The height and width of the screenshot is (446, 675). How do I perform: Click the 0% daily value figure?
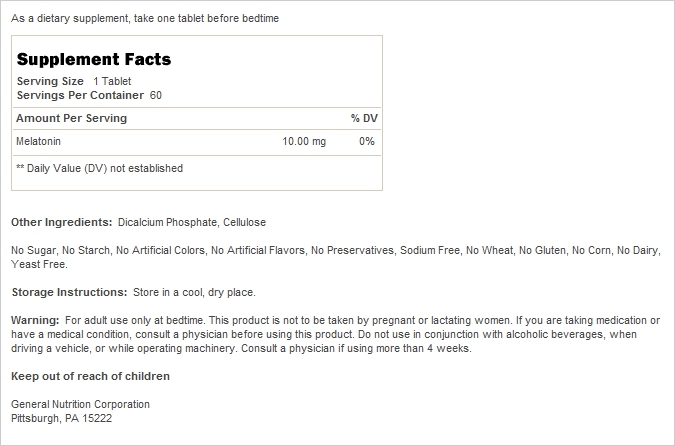[367, 141]
